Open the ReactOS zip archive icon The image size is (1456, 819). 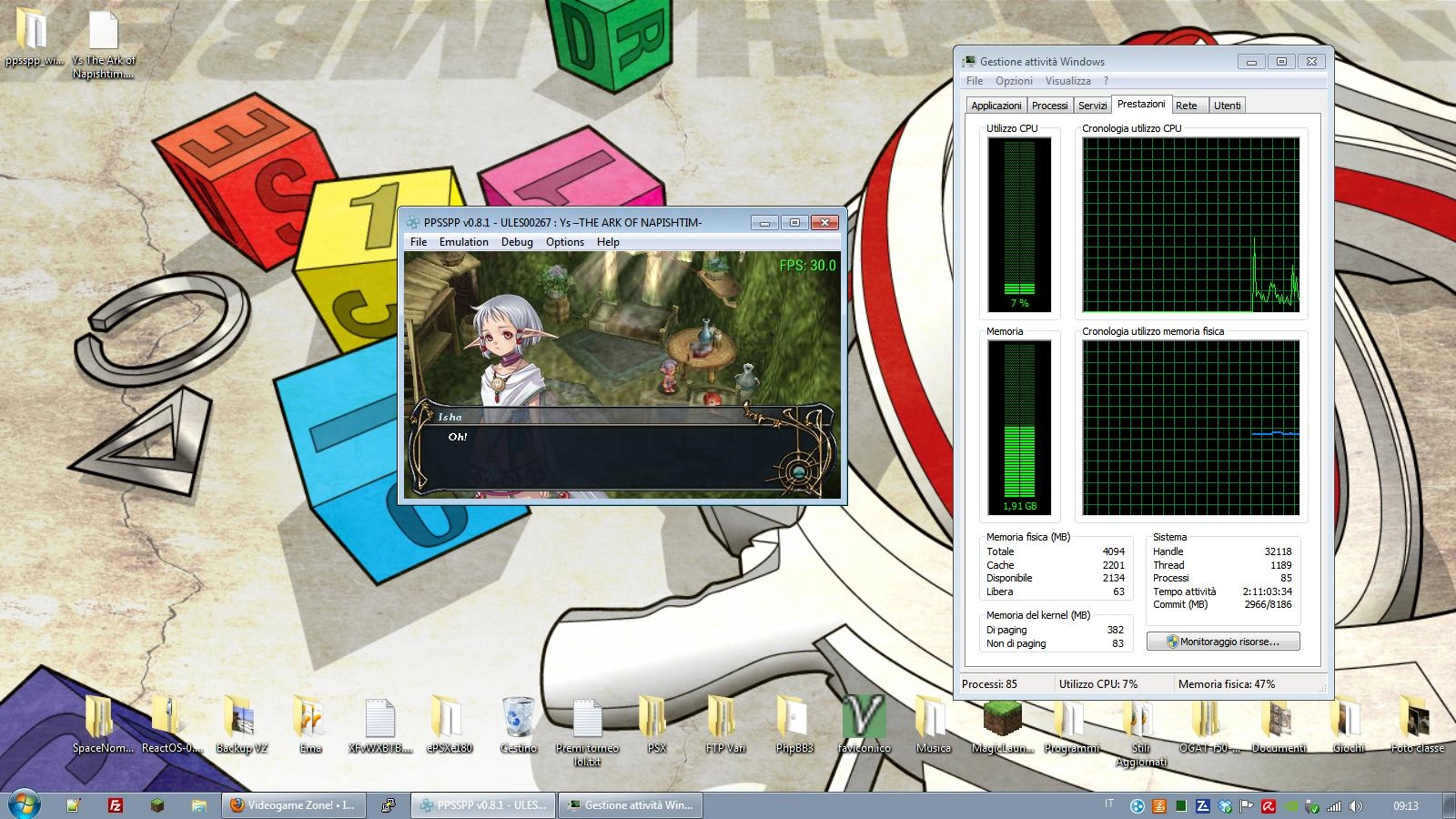tap(172, 725)
